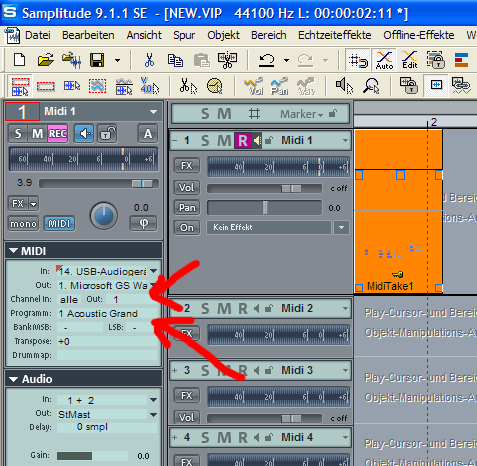The image size is (477, 466).
Task: Copy selection using the copy icon
Action: (x=175, y=60)
